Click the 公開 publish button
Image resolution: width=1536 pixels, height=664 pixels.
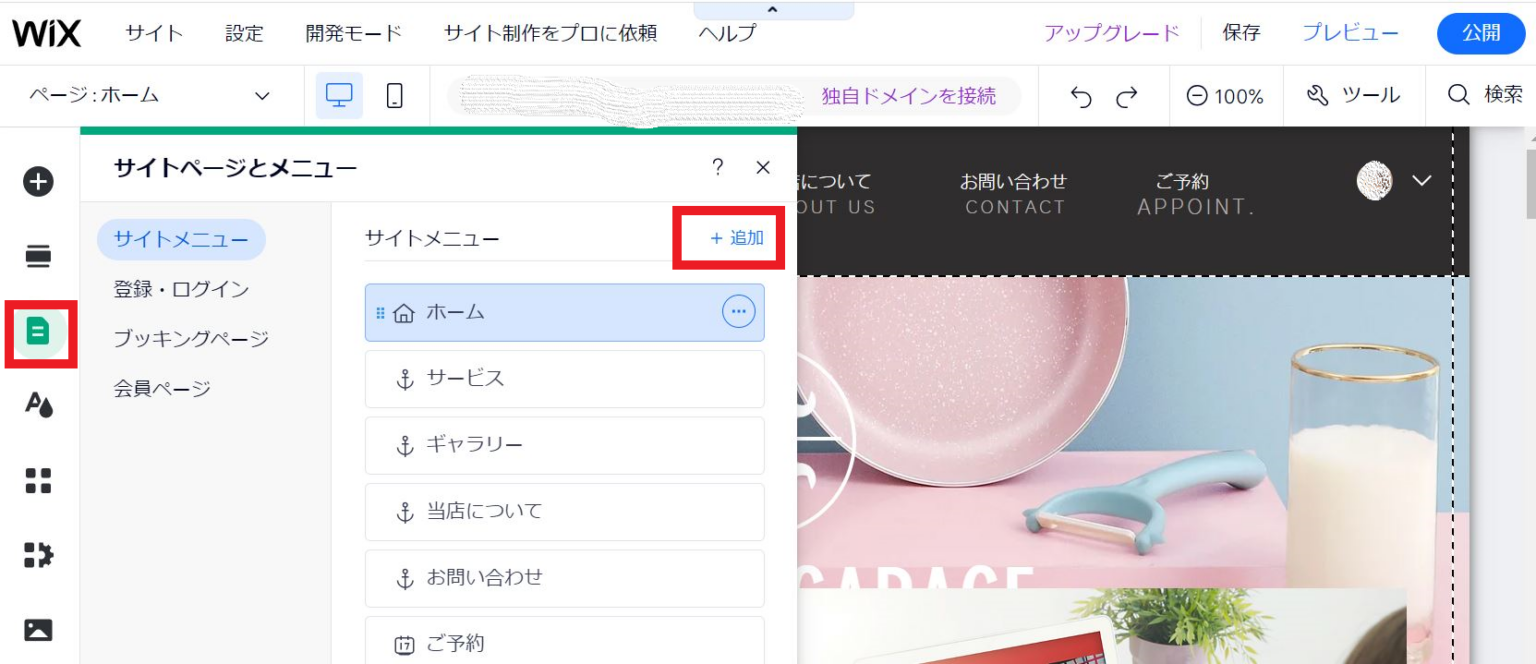(1480, 33)
